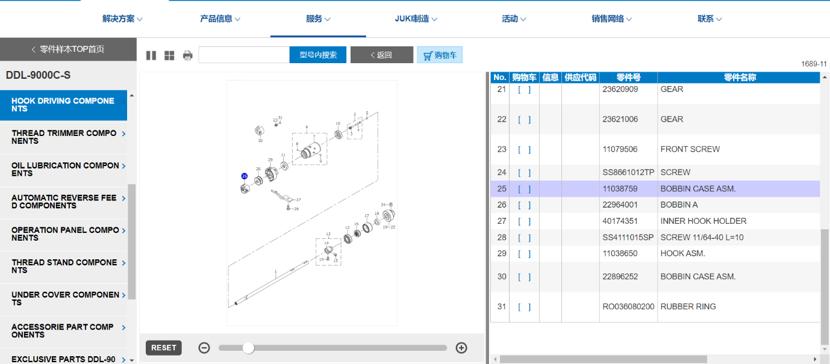The width and height of the screenshot is (830, 364).
Task: Expand THREAD TRIMMER COMPONENTS section
Action: [x=64, y=137]
